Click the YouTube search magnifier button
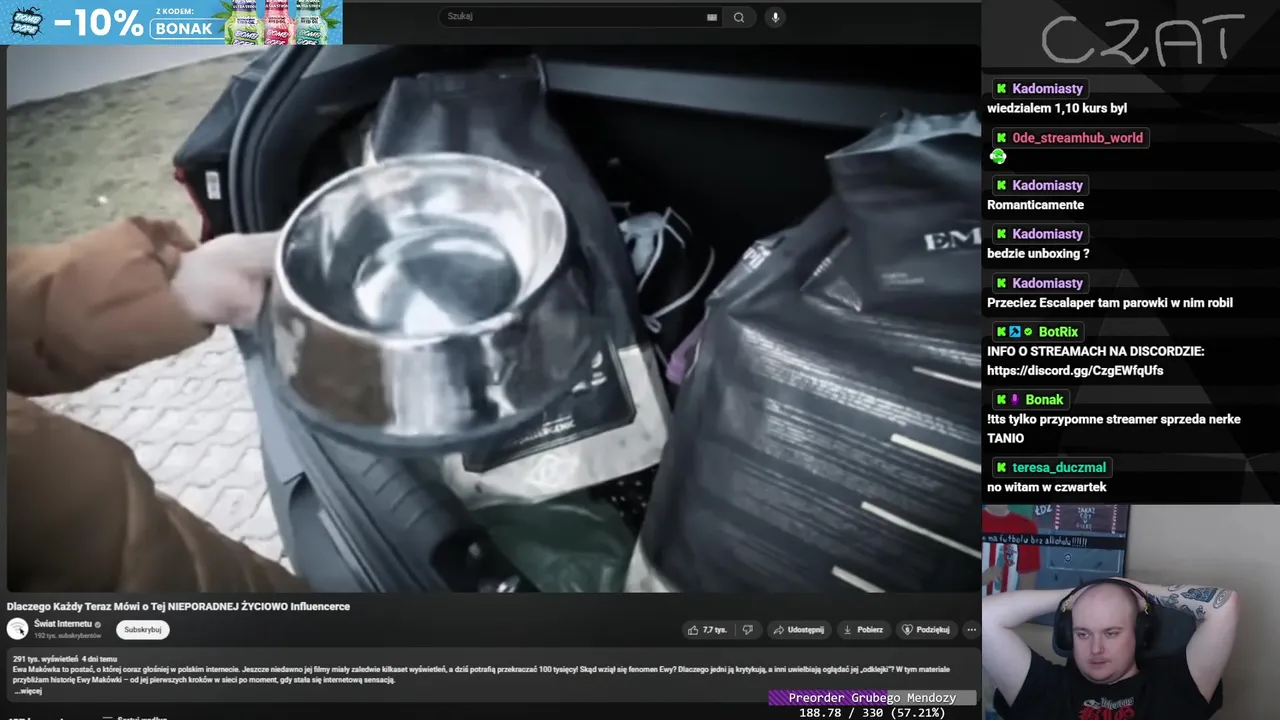 [739, 17]
